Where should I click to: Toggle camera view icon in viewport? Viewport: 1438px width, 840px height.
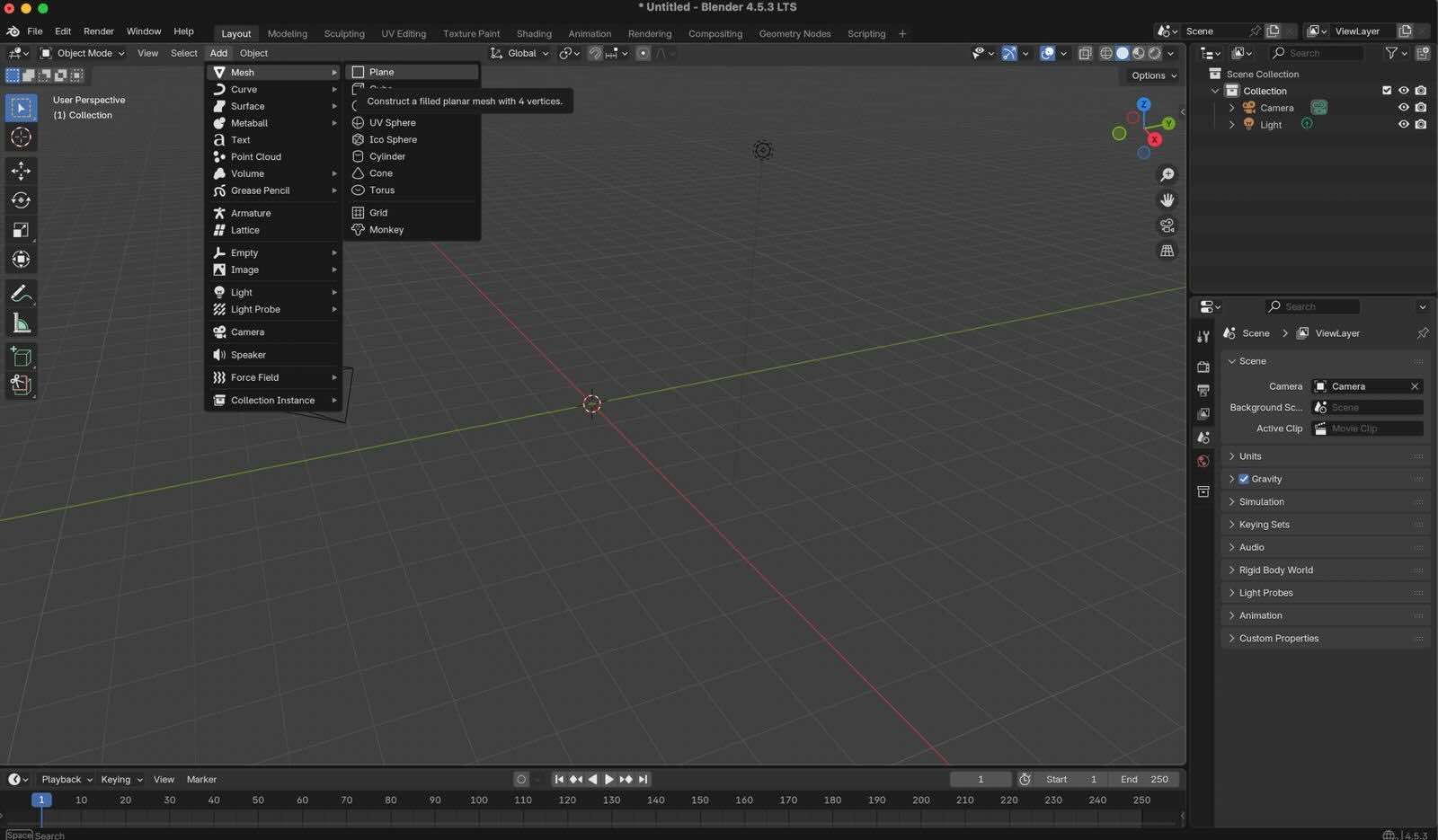1167,225
